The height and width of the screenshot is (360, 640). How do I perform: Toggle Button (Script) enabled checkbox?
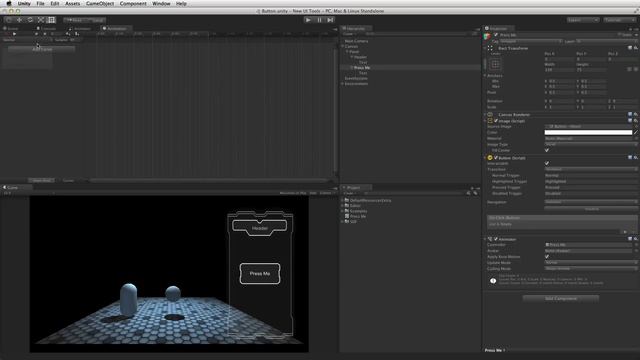click(496, 158)
